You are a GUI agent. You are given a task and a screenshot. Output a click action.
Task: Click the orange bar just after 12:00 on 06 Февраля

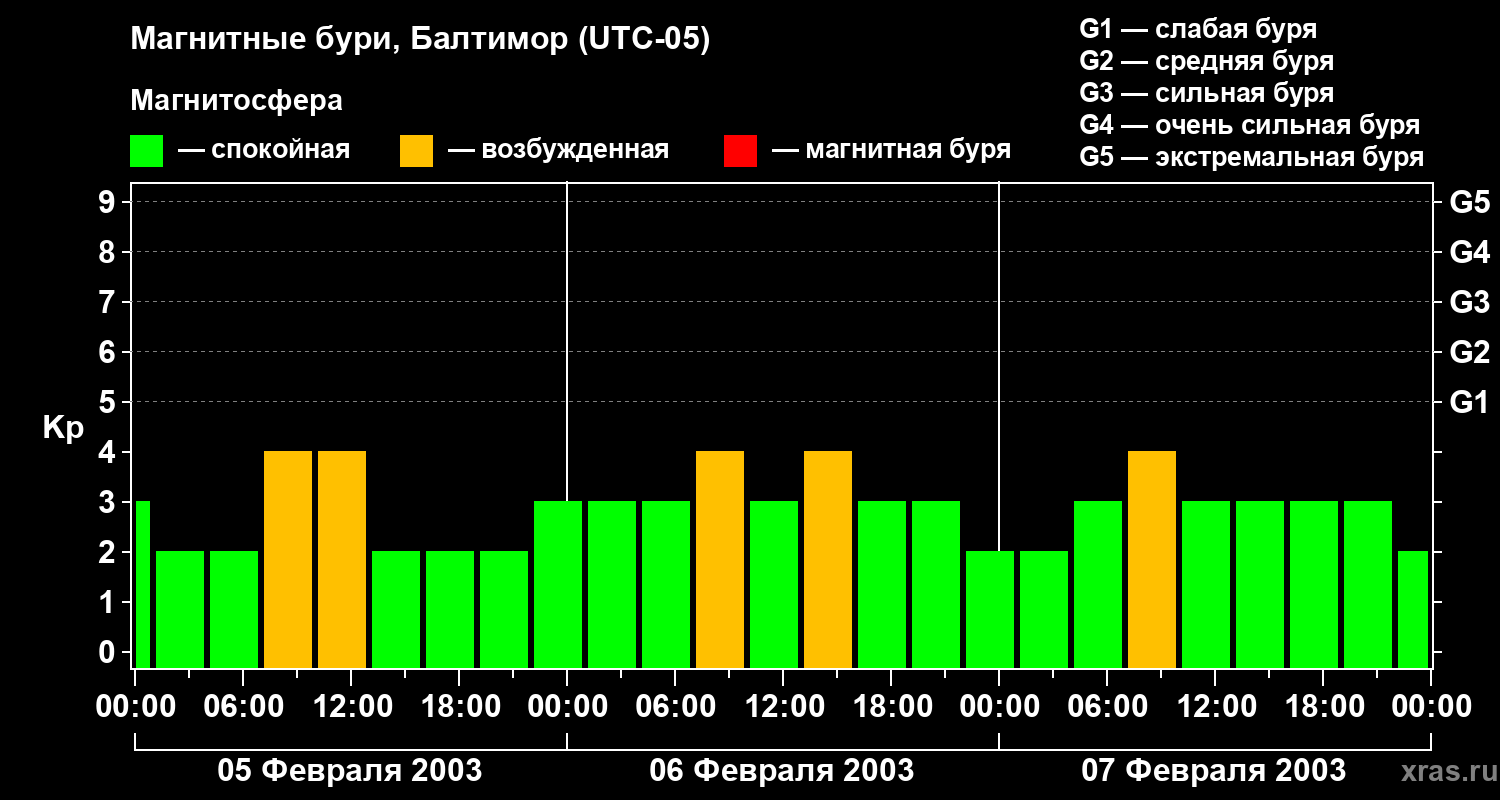coord(828,559)
